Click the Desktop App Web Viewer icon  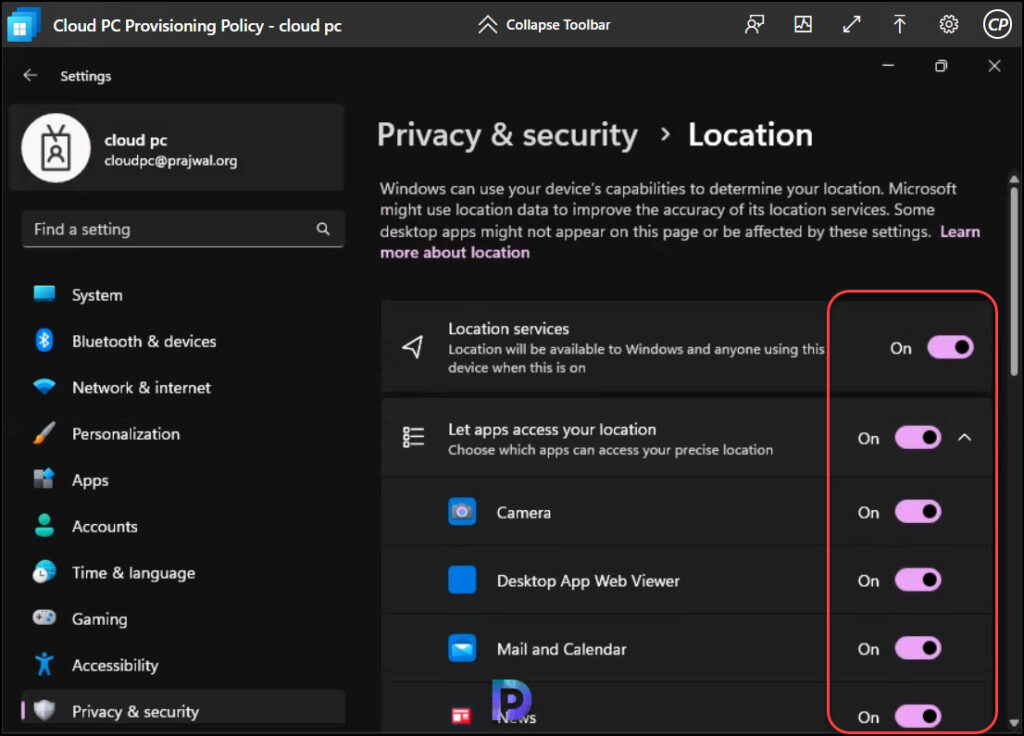point(462,580)
